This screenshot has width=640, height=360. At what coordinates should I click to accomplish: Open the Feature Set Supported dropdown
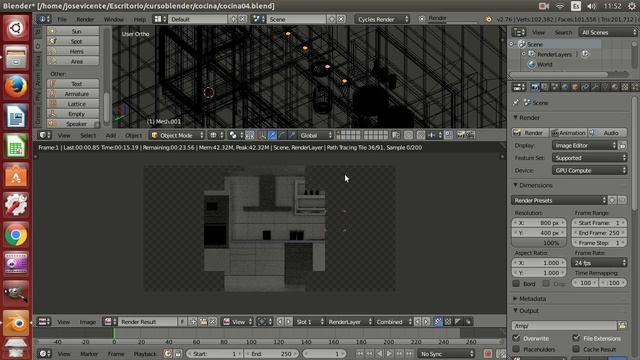click(x=589, y=158)
